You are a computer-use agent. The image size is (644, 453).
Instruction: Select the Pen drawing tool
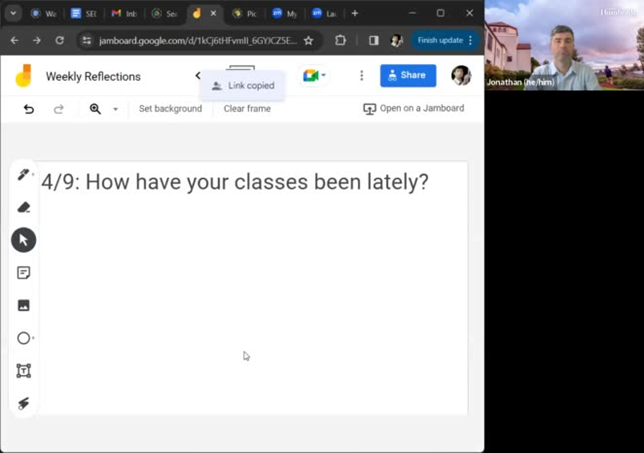[x=24, y=175]
